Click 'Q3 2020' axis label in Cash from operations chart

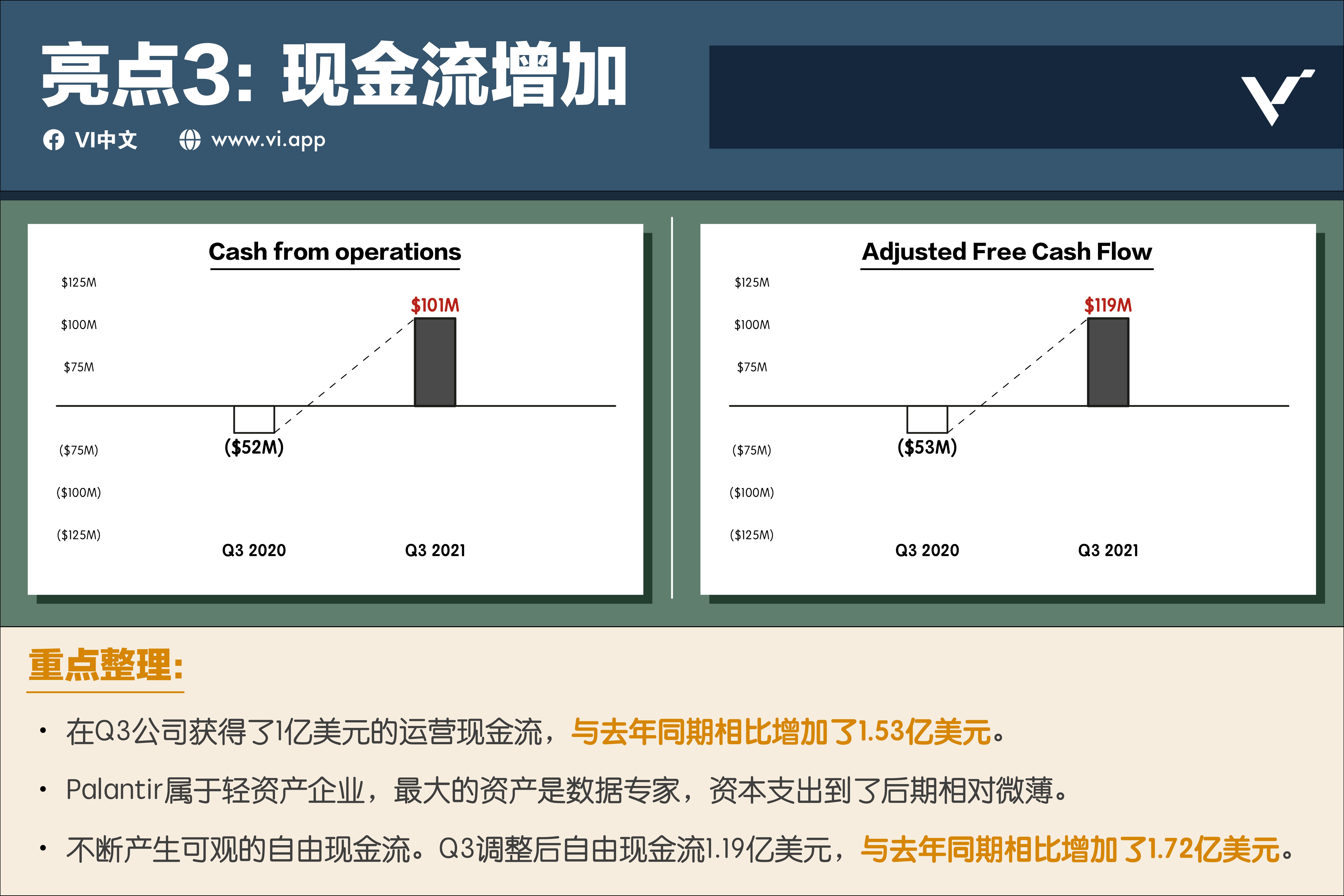click(x=254, y=550)
